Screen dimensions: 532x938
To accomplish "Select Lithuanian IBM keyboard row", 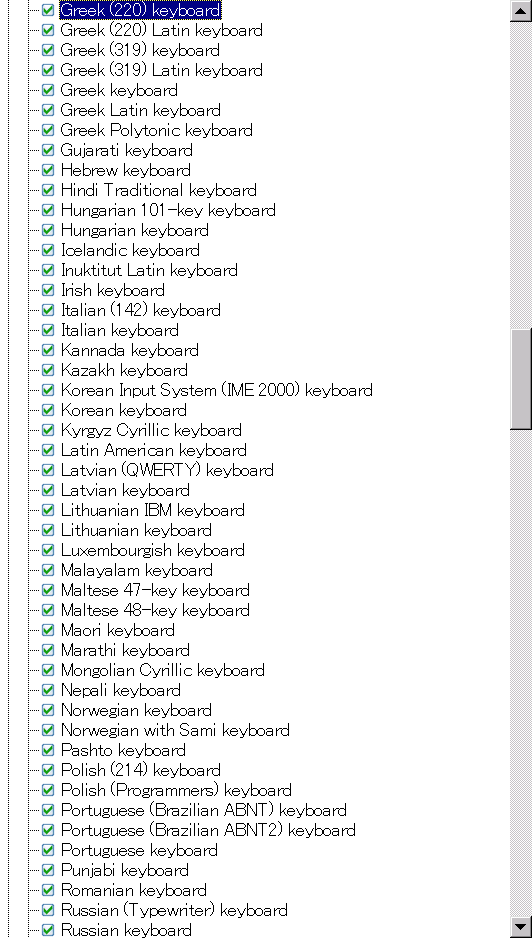I will point(153,510).
